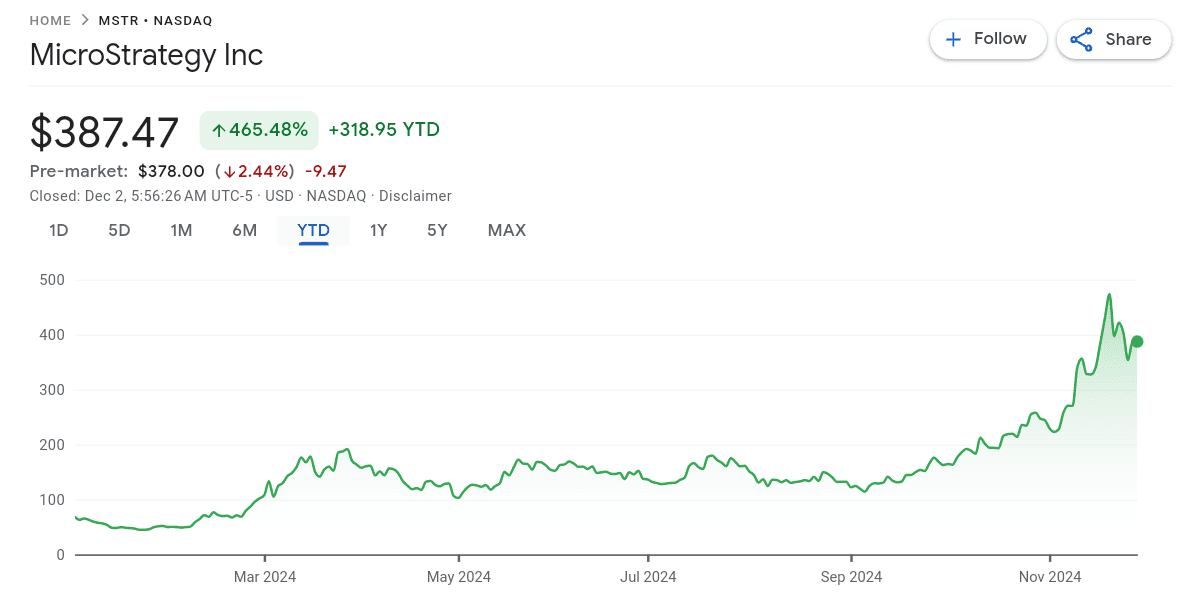Click the breadcrumb chevron after HOME
The width and height of the screenshot is (1199, 604).
pos(85,20)
